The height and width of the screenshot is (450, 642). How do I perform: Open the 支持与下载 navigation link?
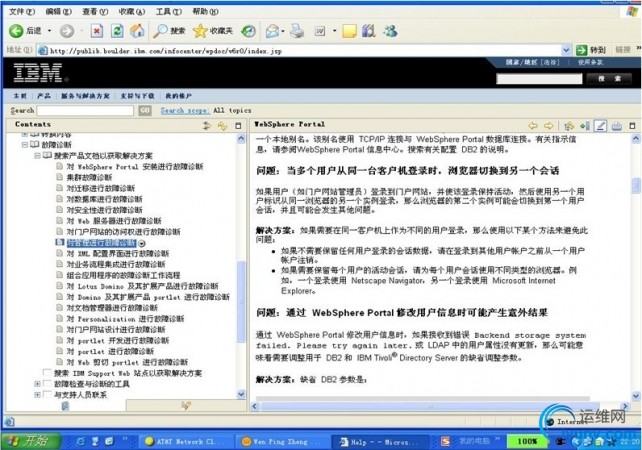pos(138,96)
